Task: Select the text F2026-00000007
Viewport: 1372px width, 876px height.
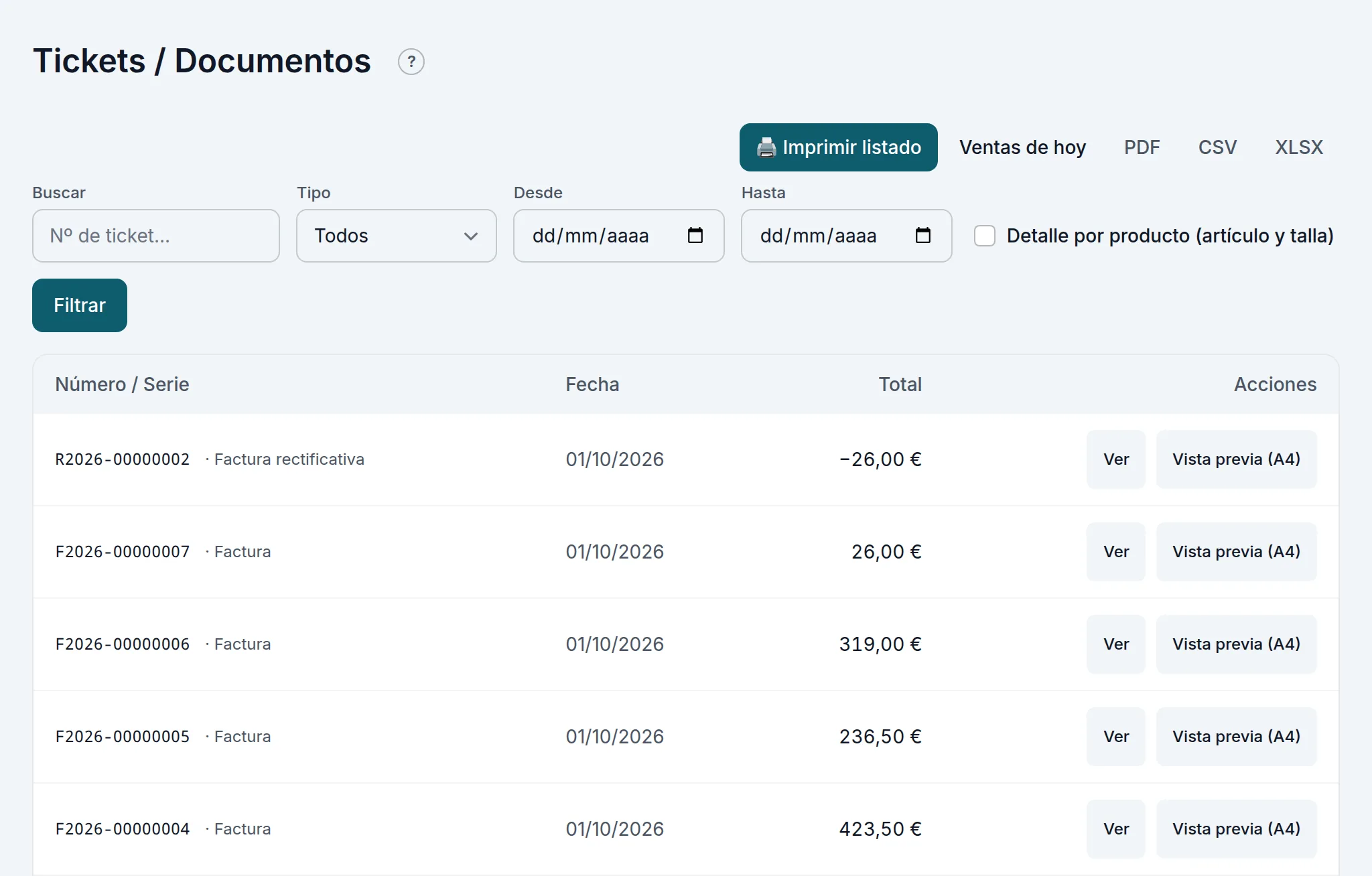Action: pyautogui.click(x=123, y=552)
